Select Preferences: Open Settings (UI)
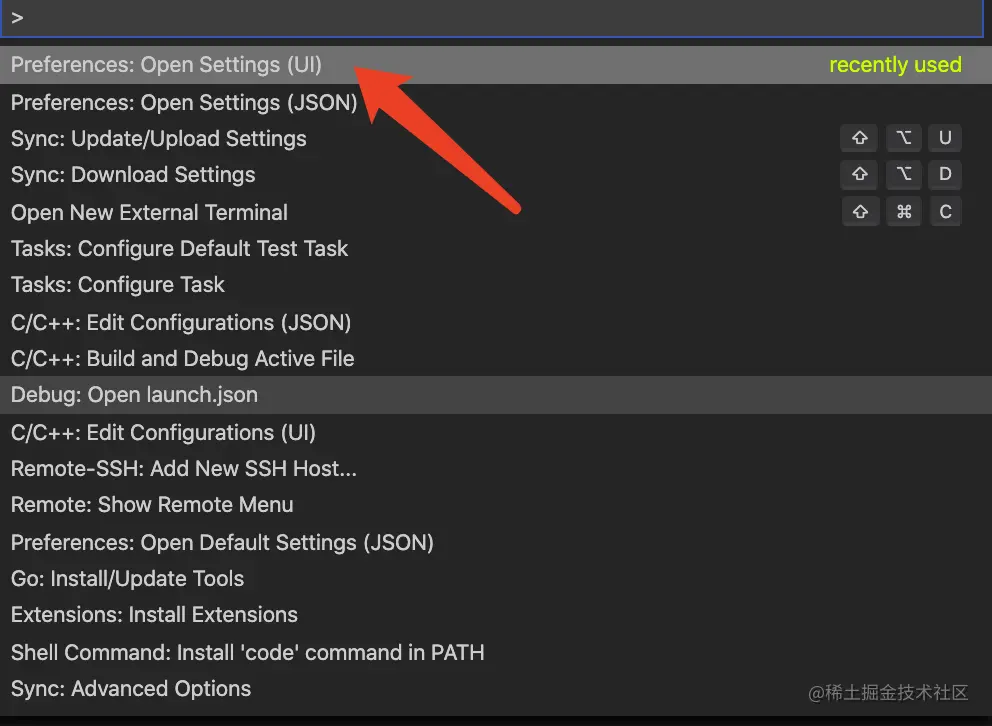The image size is (992, 726). (x=496, y=65)
